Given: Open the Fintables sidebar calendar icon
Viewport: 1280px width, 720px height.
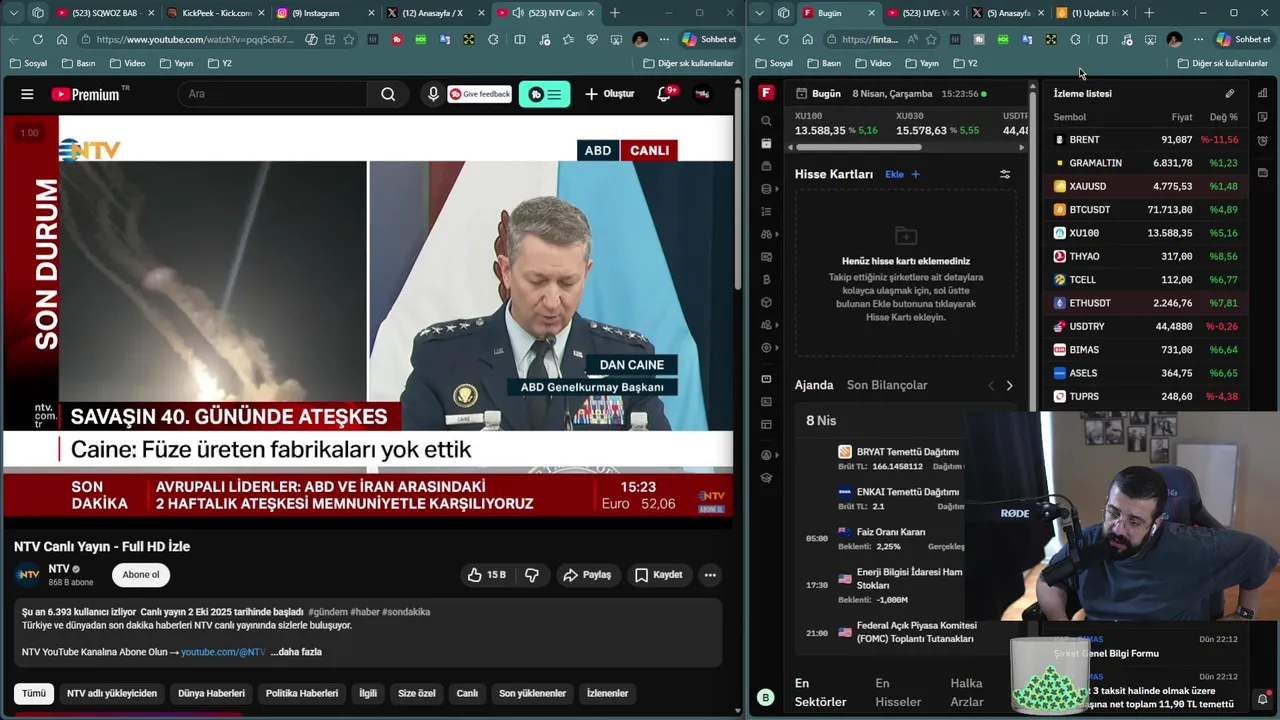Looking at the screenshot, I should point(766,143).
